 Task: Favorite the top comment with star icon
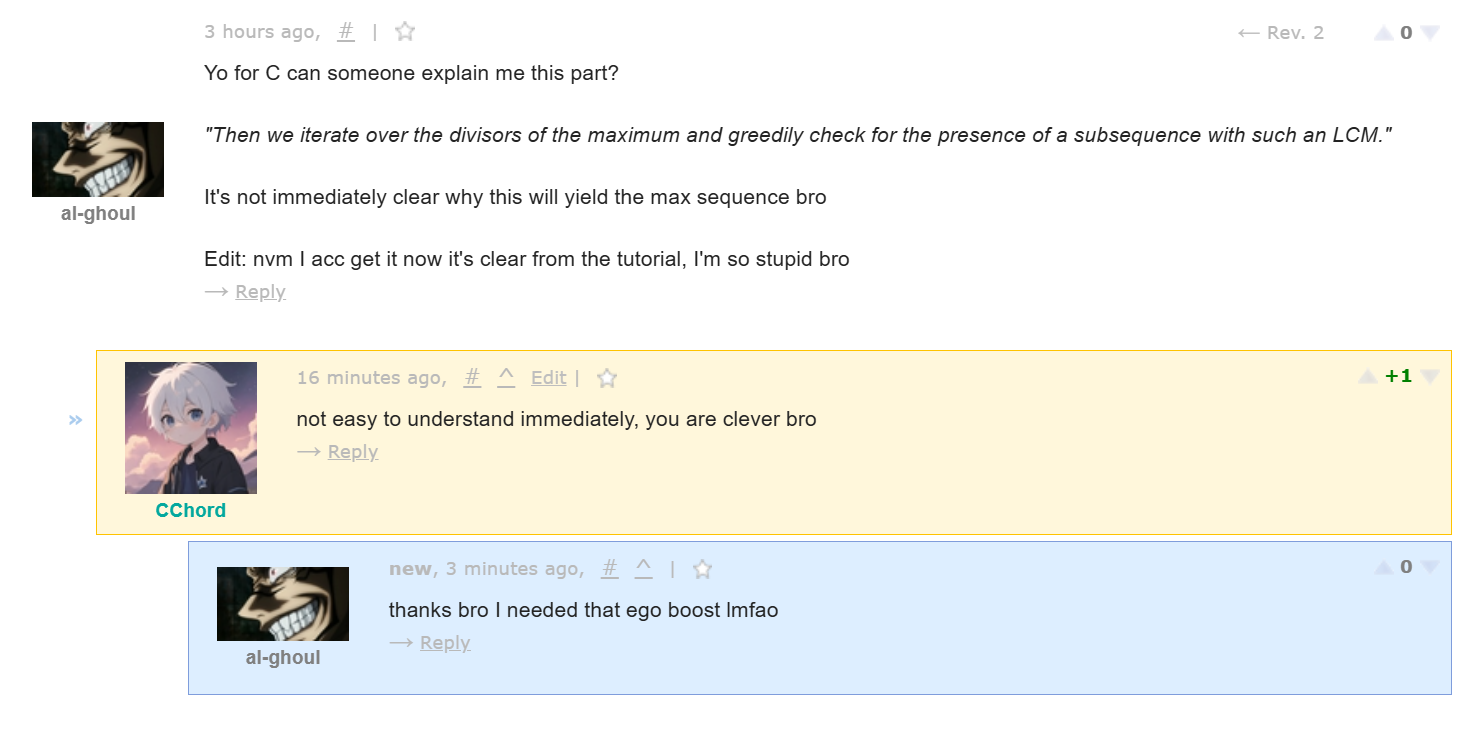tap(405, 32)
